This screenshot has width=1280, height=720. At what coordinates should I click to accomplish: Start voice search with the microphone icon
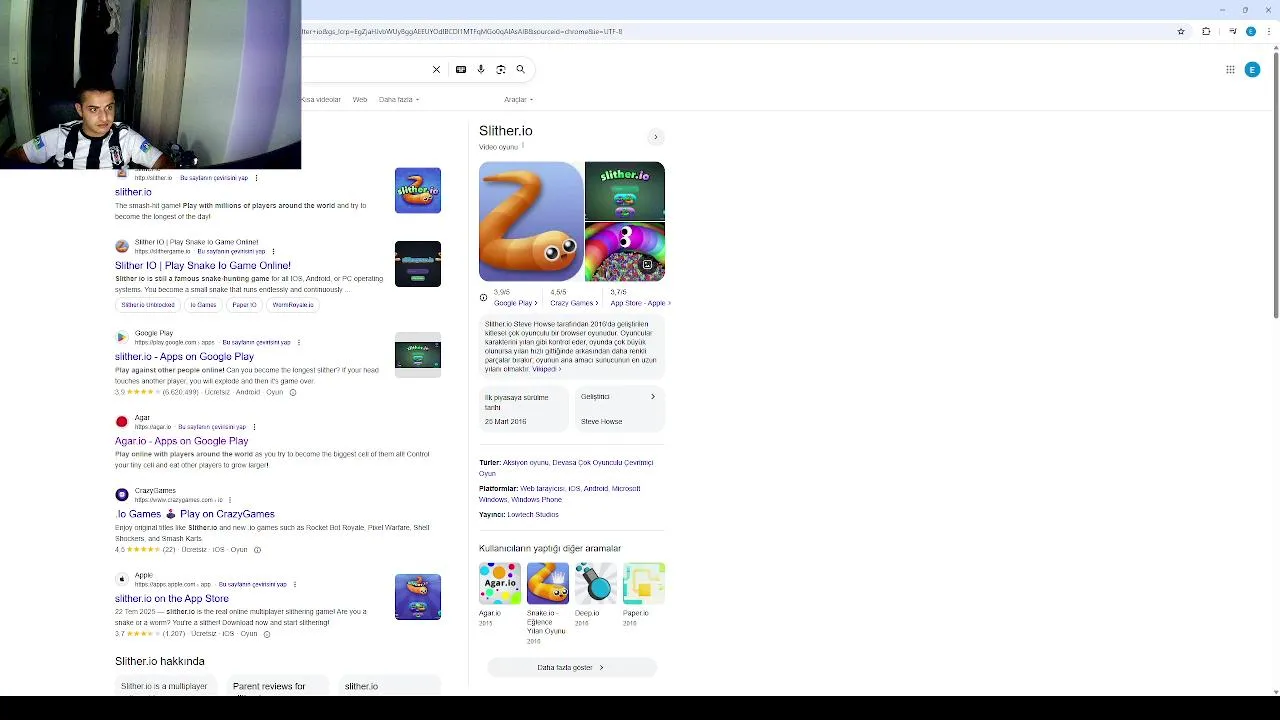point(481,69)
